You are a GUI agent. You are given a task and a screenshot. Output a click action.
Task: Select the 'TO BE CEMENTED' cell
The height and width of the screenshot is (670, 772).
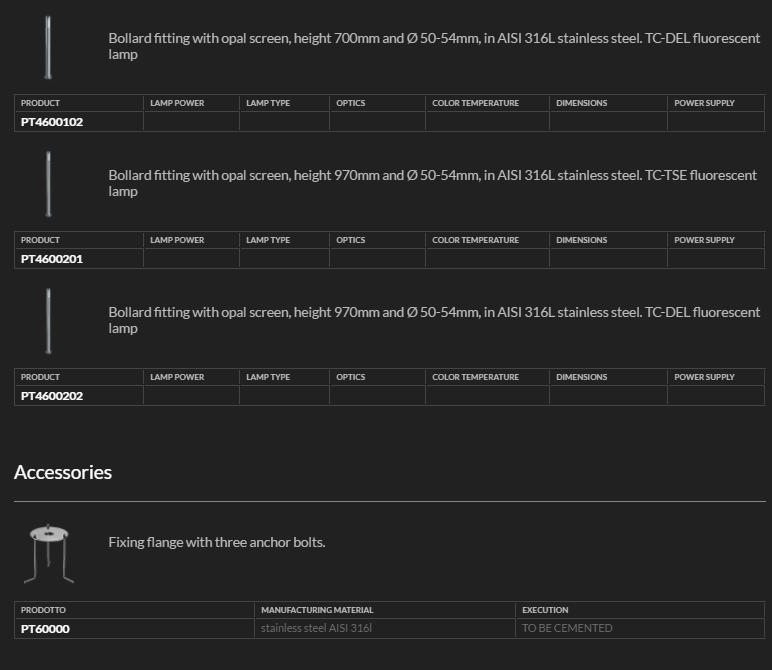point(567,629)
